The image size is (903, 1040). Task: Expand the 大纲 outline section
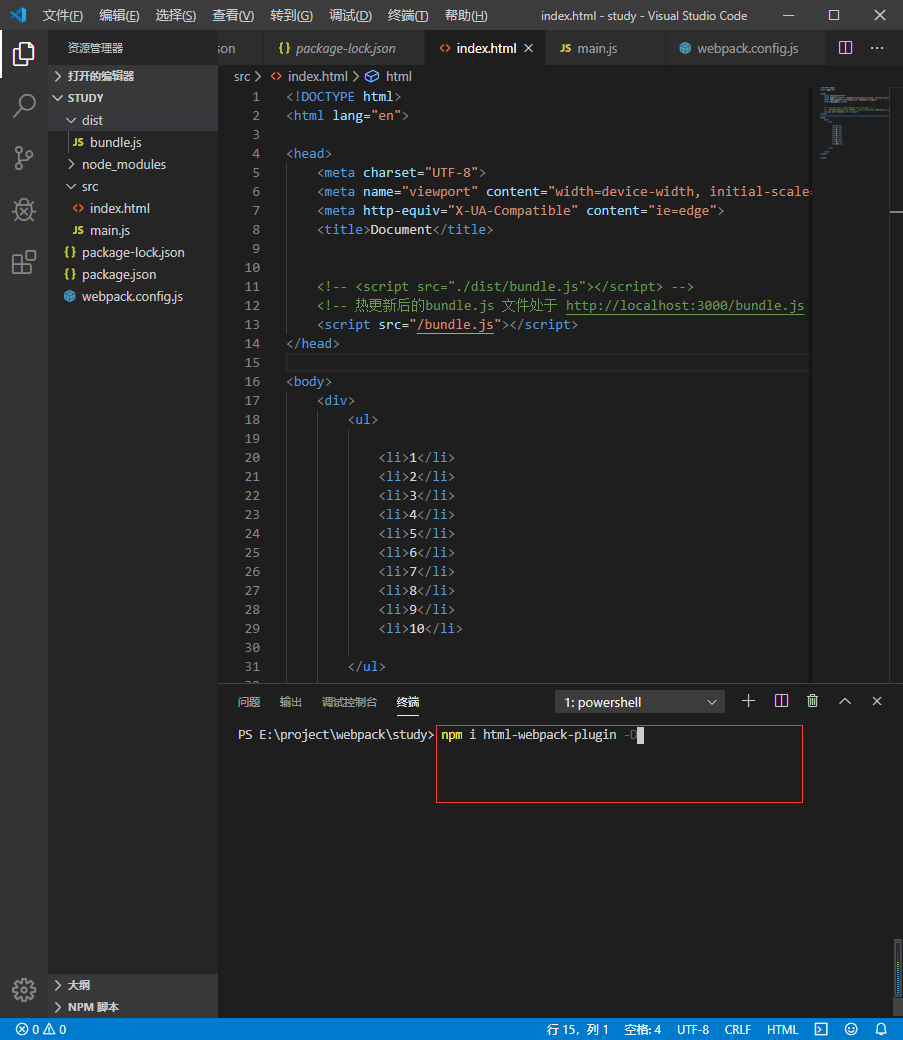click(x=133, y=985)
